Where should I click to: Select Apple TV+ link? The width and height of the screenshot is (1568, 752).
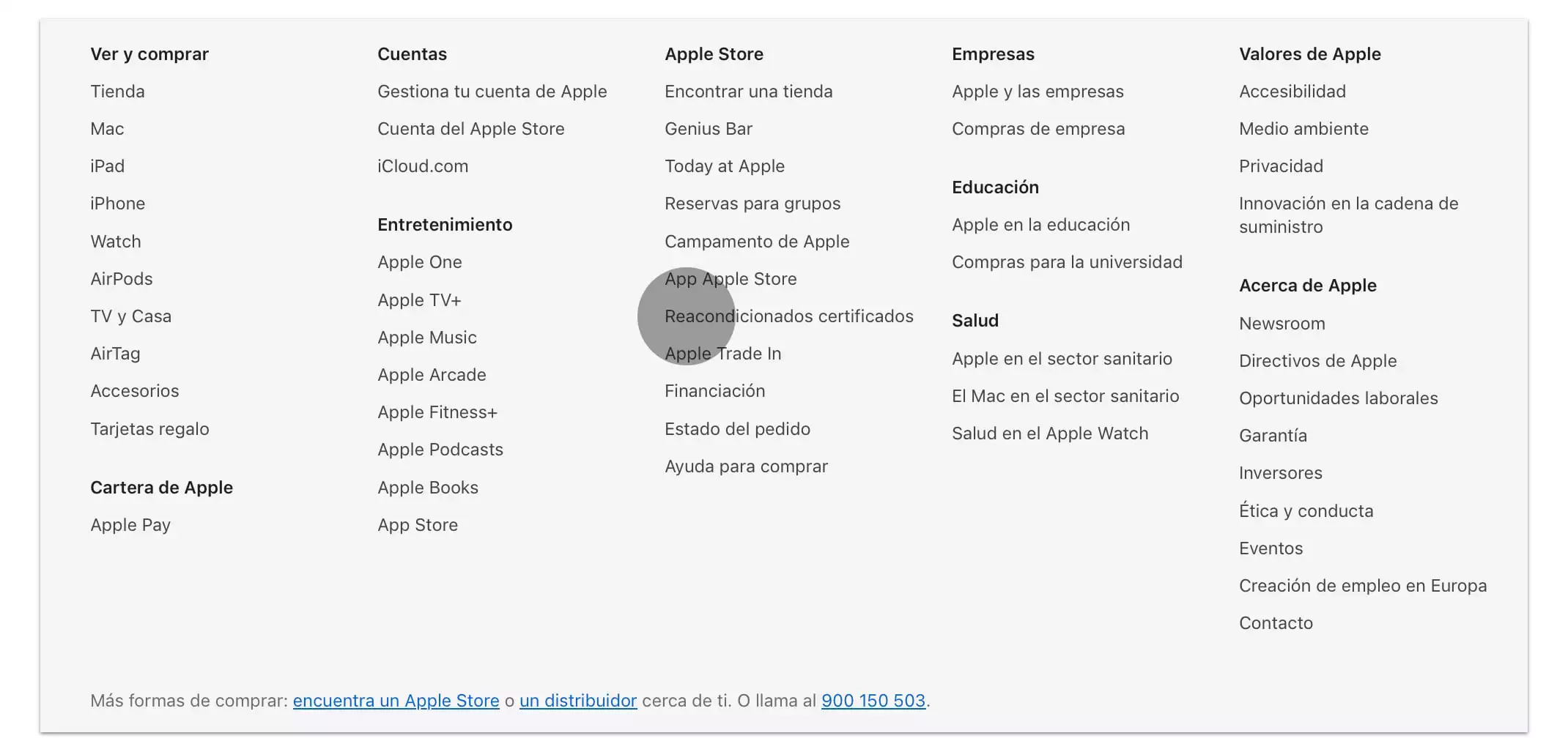(419, 300)
